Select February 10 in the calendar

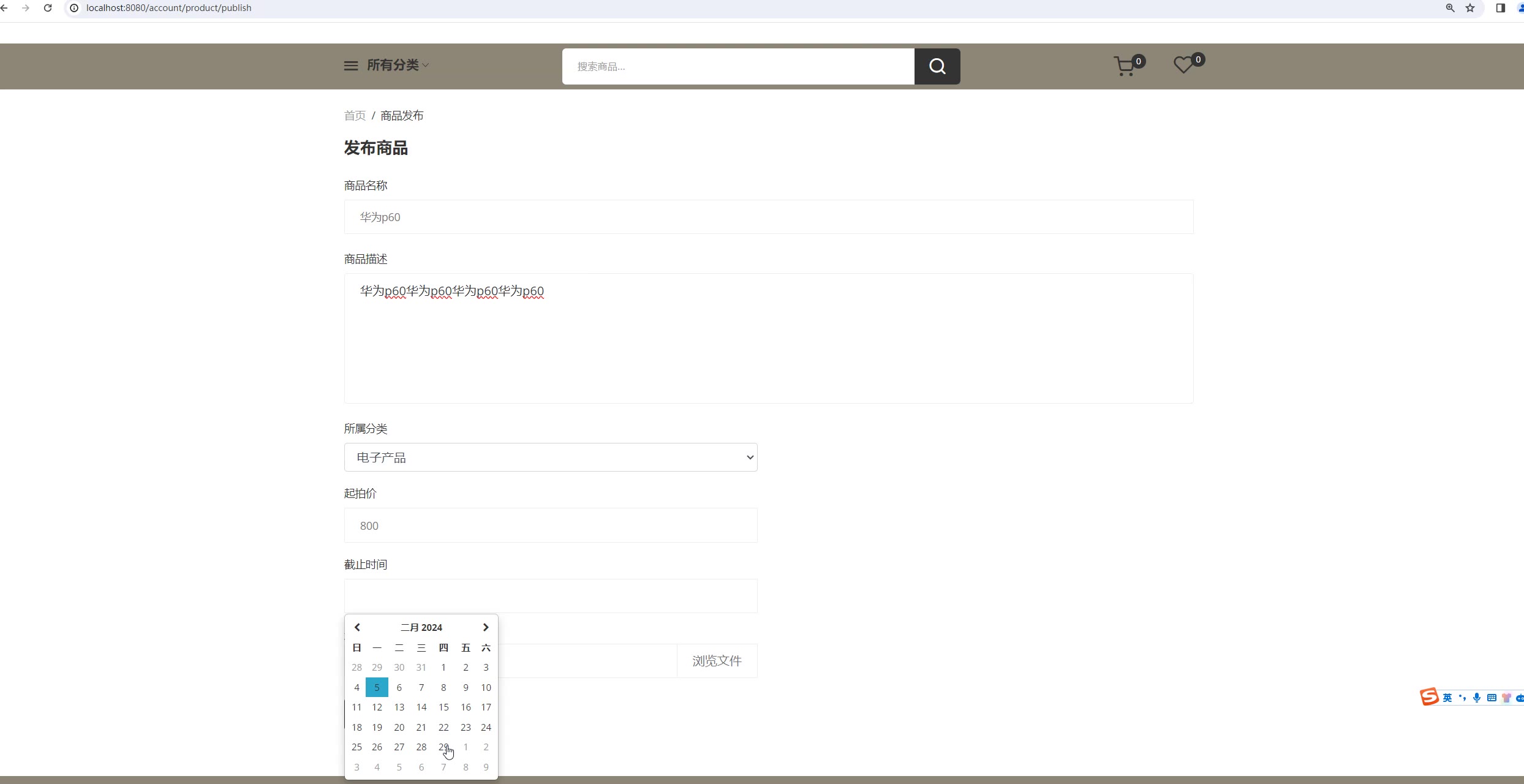pos(486,687)
